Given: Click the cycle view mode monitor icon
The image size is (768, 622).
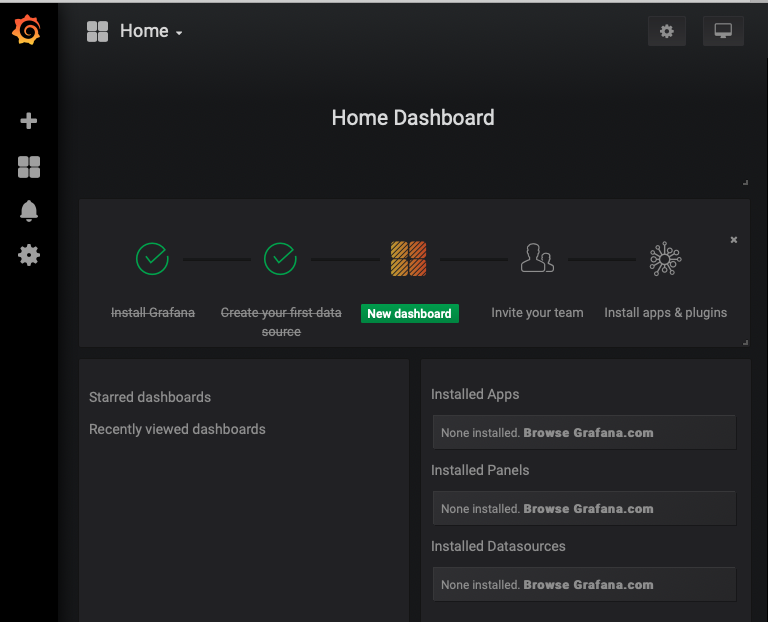Looking at the screenshot, I should click(x=722, y=32).
